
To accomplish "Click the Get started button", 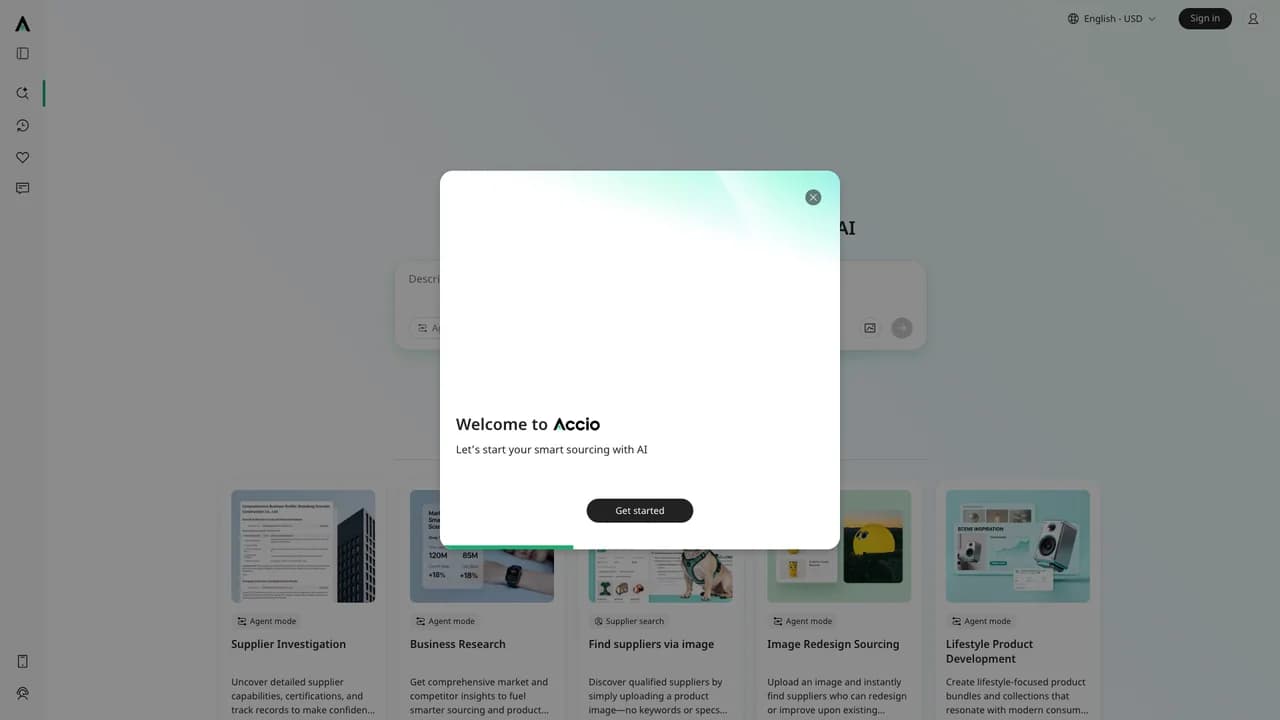I will [x=640, y=510].
